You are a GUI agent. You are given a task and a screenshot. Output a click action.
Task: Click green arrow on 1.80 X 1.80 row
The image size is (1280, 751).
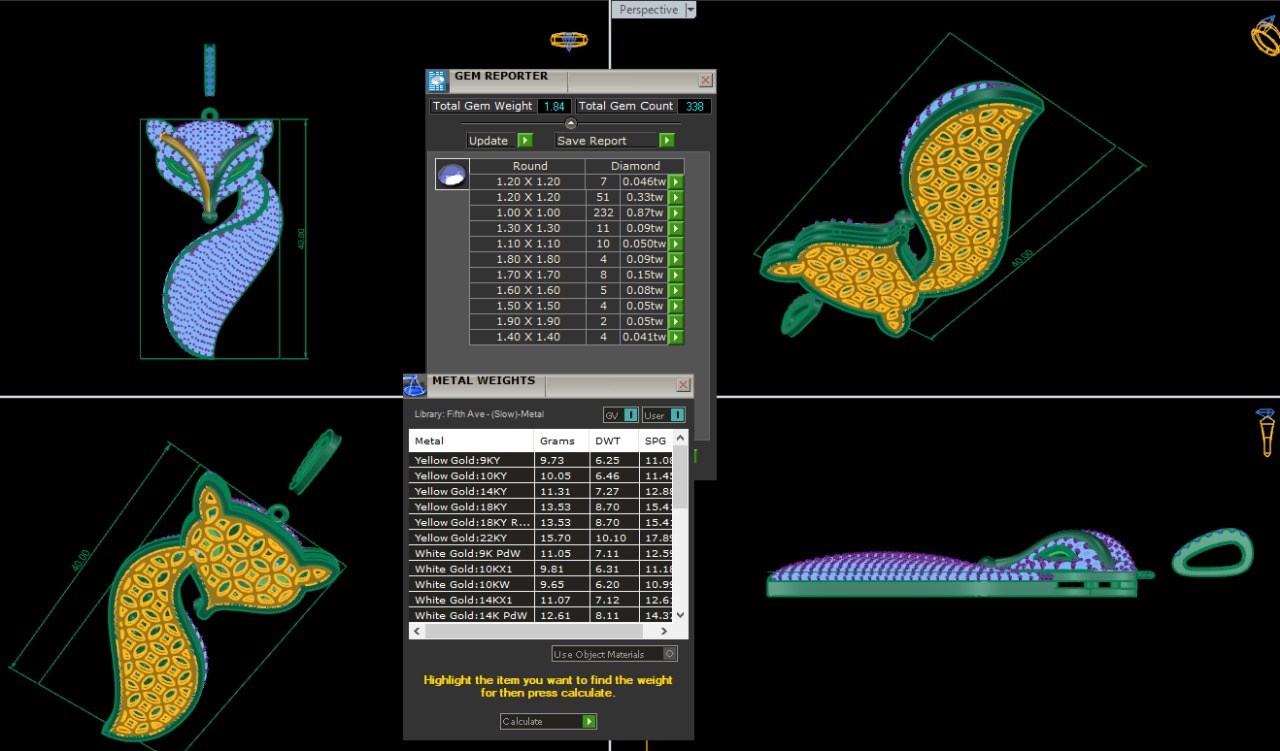(x=676, y=260)
